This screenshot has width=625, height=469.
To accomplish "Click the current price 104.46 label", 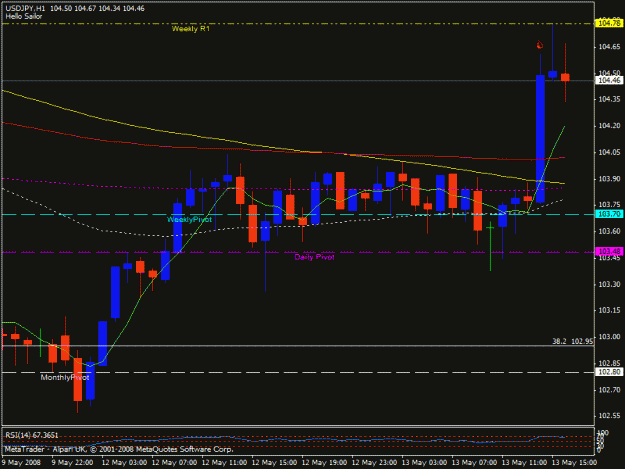I will pyautogui.click(x=609, y=80).
